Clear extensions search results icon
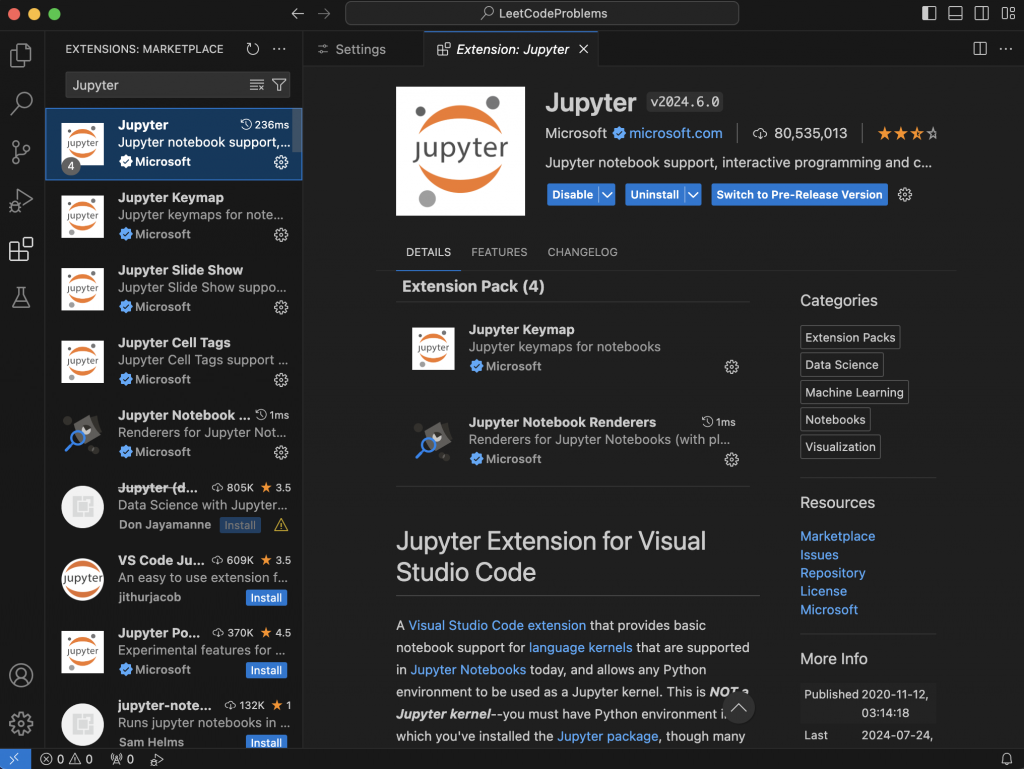The width and height of the screenshot is (1024, 769). 257,85
